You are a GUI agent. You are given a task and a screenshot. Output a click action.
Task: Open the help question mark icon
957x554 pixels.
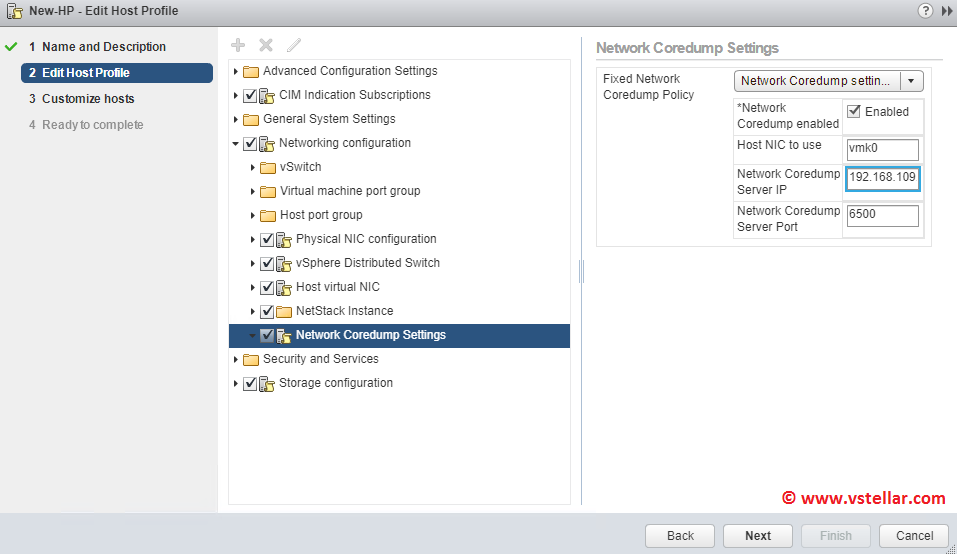pyautogui.click(x=925, y=10)
